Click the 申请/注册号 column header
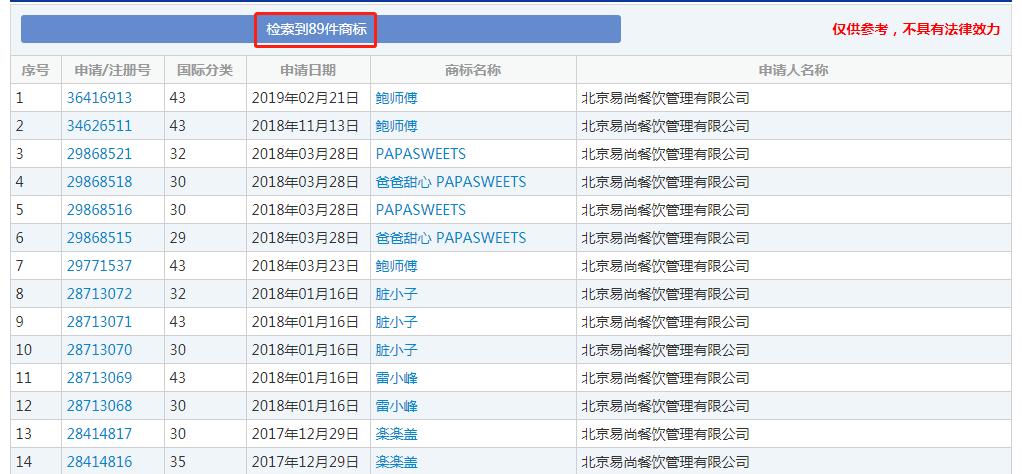1022x474 pixels. coord(112,70)
